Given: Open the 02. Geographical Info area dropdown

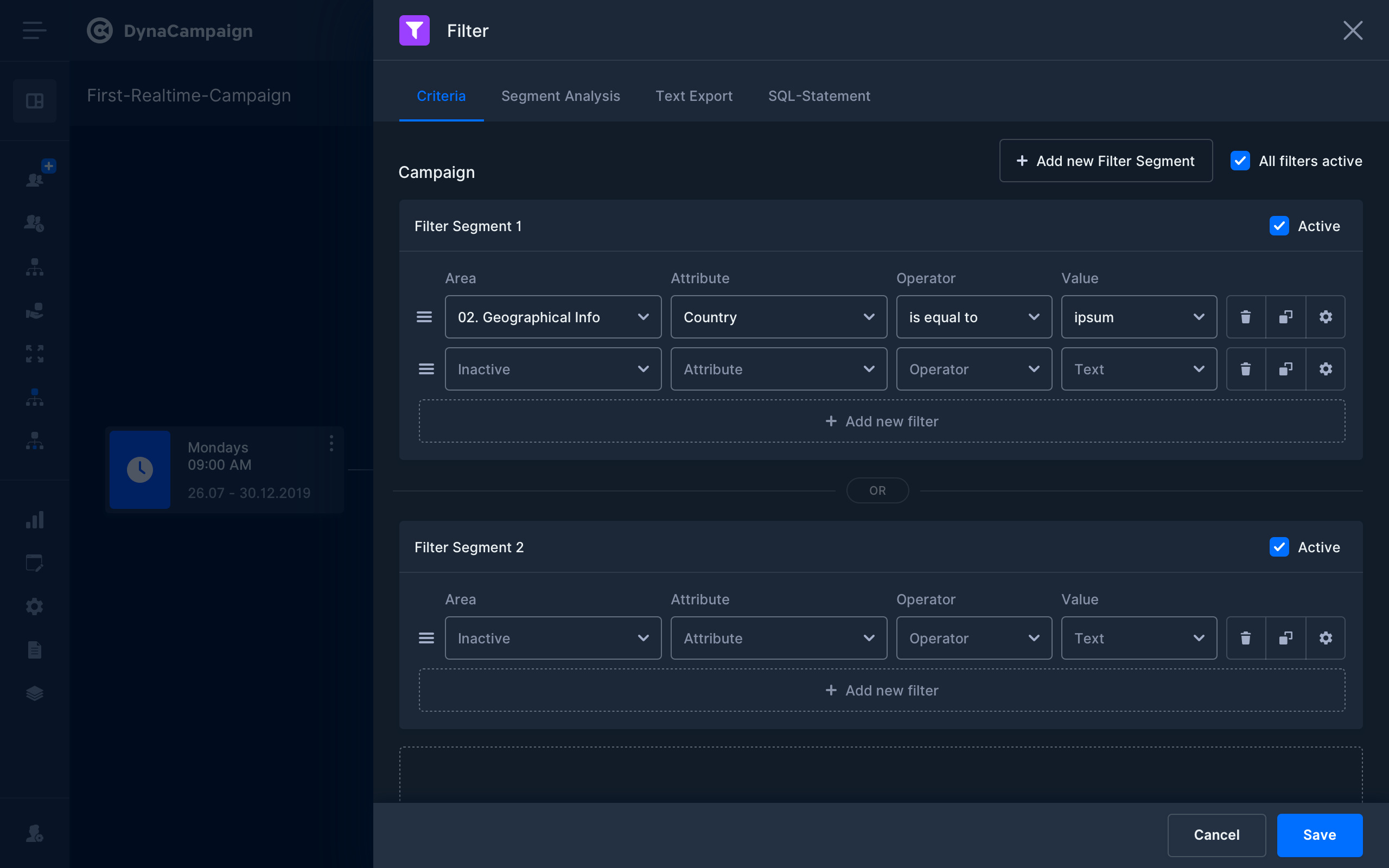Looking at the screenshot, I should [x=553, y=317].
